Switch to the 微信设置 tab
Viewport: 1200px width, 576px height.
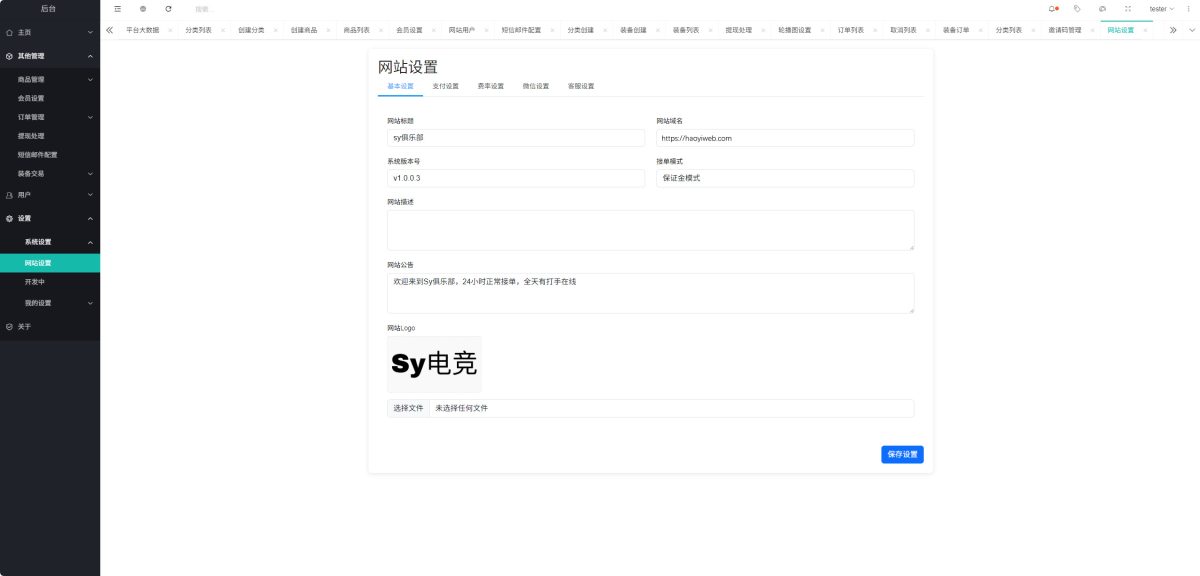[536, 86]
